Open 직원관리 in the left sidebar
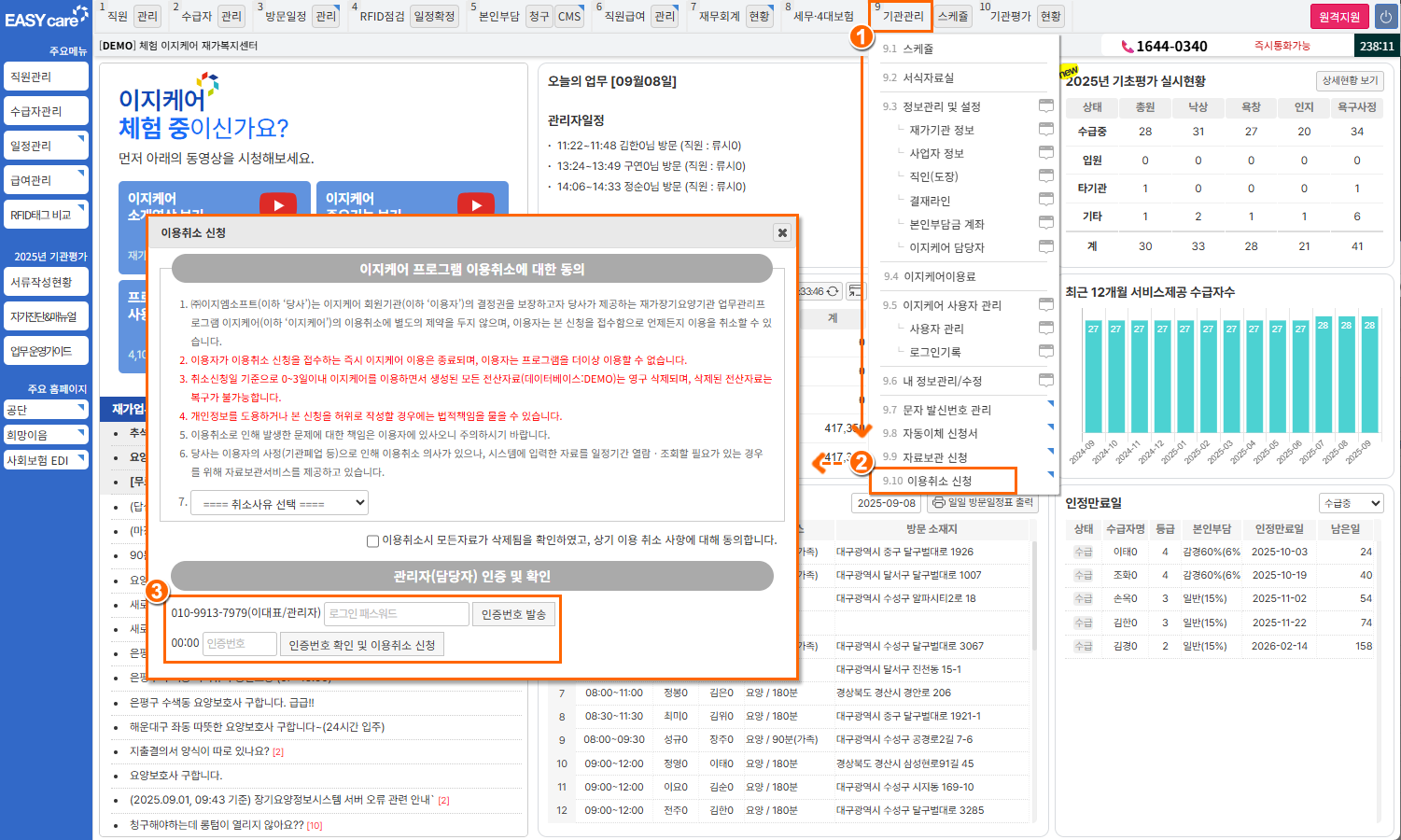This screenshot has height=840, width=1401. (x=47, y=77)
